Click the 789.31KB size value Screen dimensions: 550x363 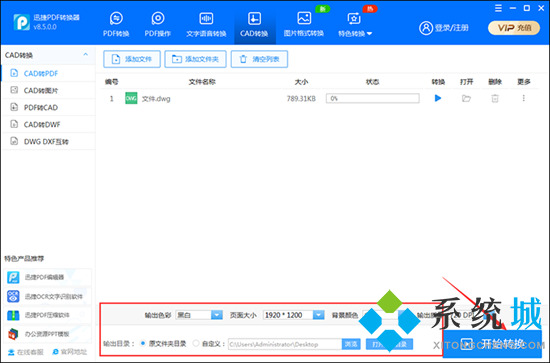click(301, 99)
